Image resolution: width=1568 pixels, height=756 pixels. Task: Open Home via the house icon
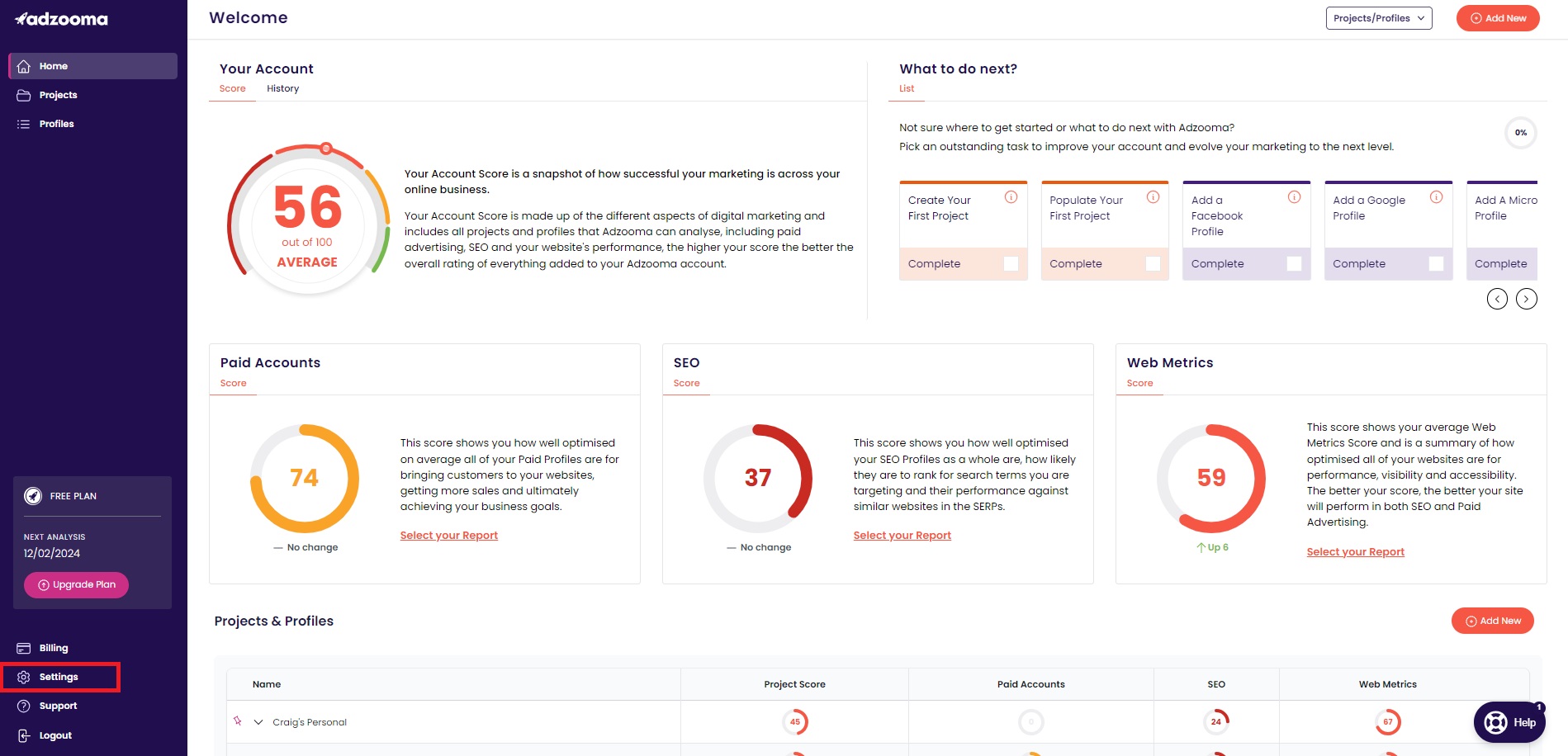(24, 66)
